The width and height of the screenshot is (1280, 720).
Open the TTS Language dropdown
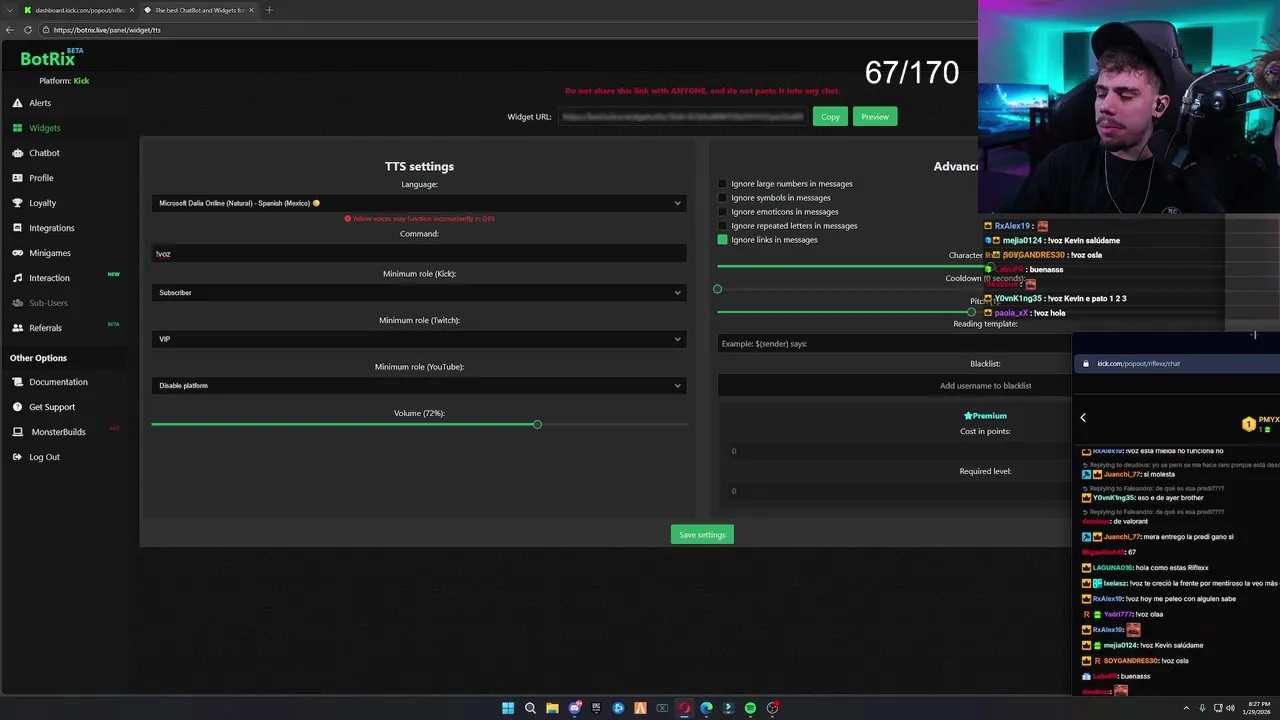click(x=419, y=203)
